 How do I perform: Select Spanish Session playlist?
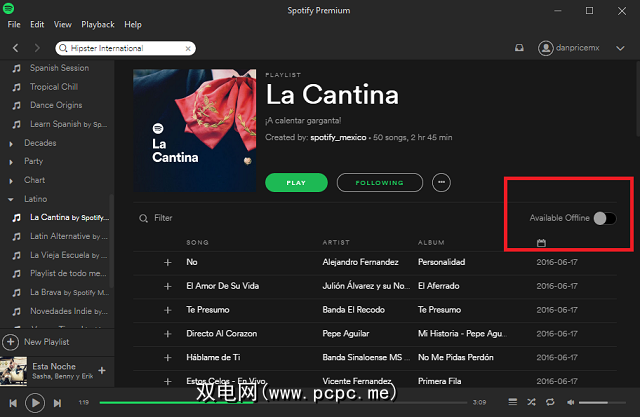click(x=59, y=68)
